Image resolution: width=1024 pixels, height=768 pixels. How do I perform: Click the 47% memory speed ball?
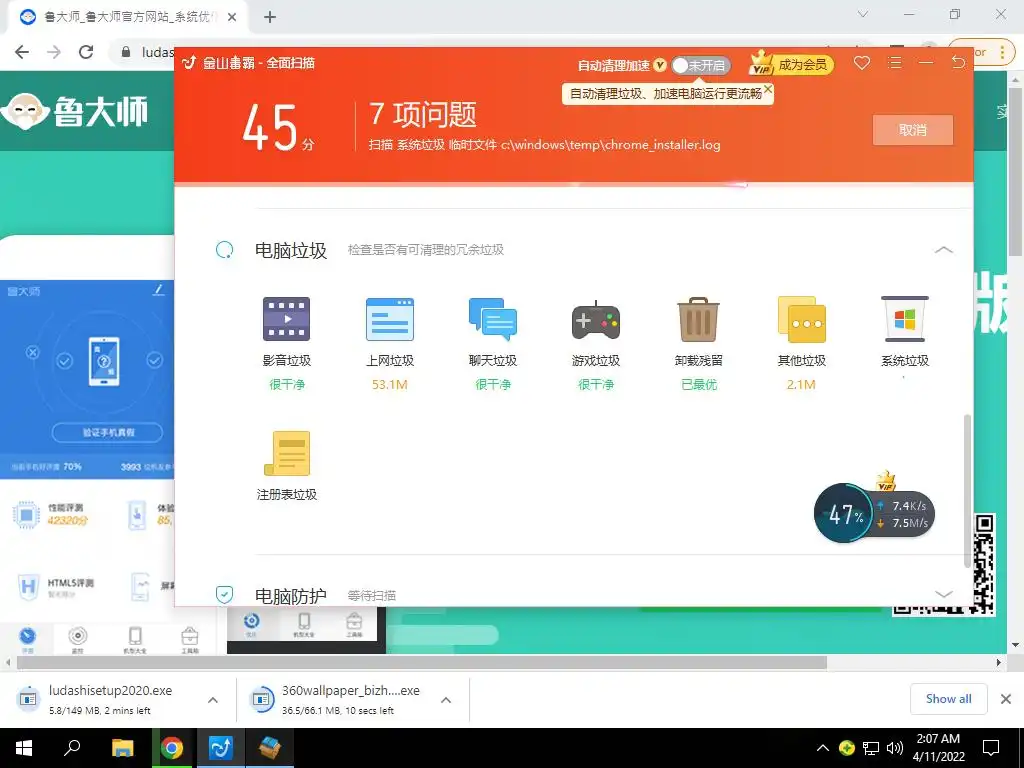844,513
